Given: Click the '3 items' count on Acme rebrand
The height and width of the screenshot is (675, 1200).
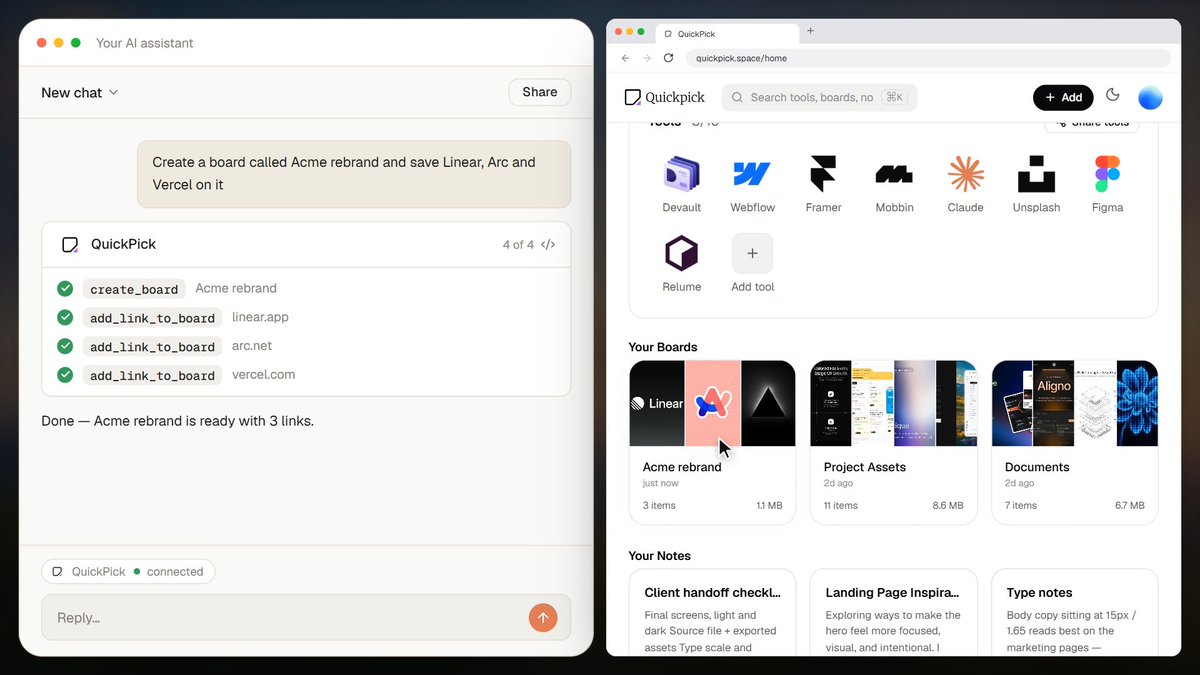Looking at the screenshot, I should point(659,505).
